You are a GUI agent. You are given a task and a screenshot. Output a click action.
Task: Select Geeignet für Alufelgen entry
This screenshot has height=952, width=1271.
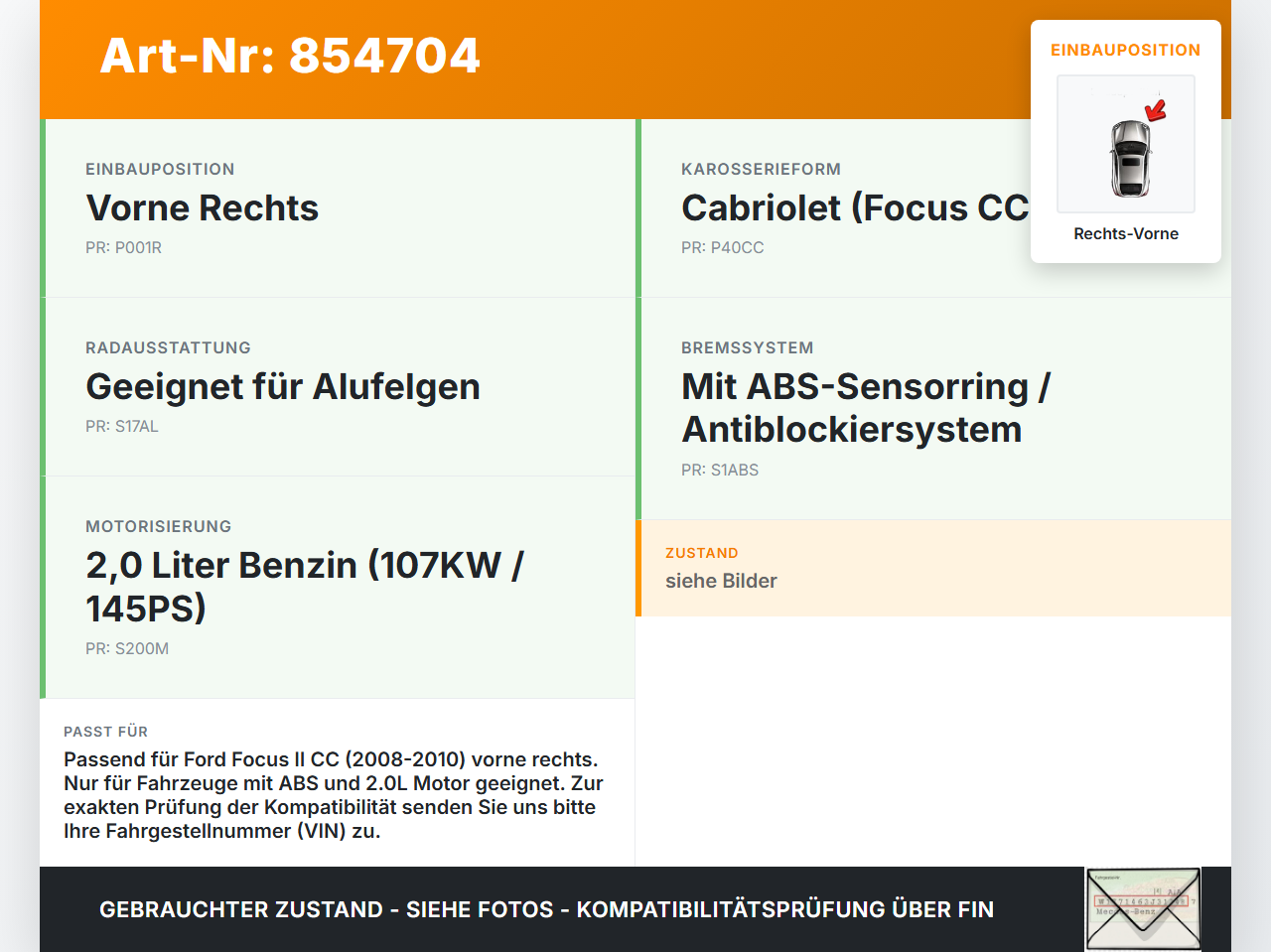283,386
